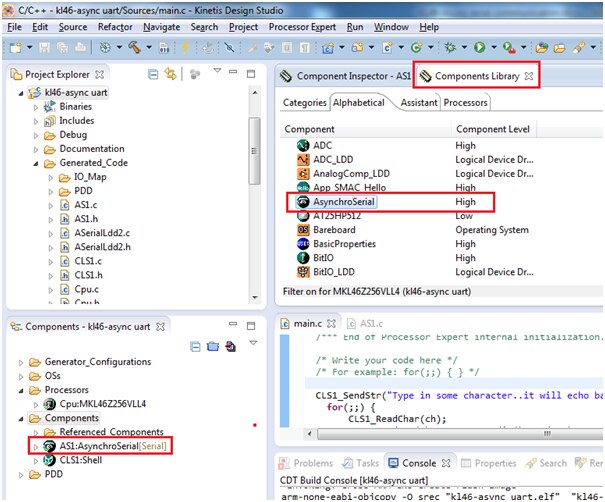The width and height of the screenshot is (605, 502).
Task: Switch to the AS1.c editor tab
Action: pos(365,323)
